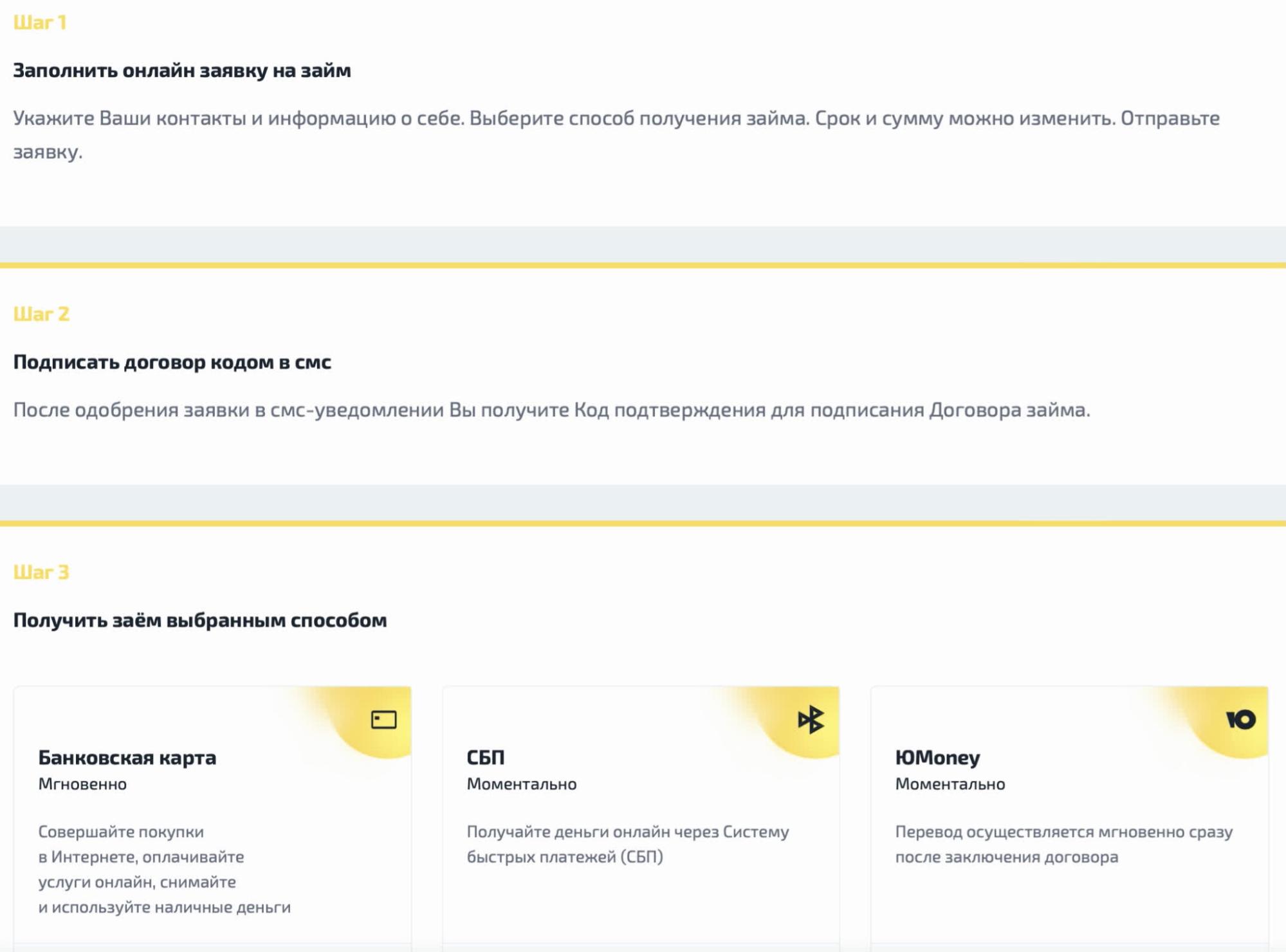
Task: Click the Получайте деньги онлайн description text
Action: point(627,844)
